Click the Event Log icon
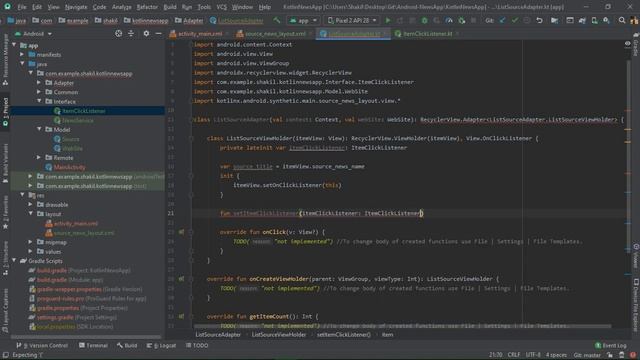 598,345
